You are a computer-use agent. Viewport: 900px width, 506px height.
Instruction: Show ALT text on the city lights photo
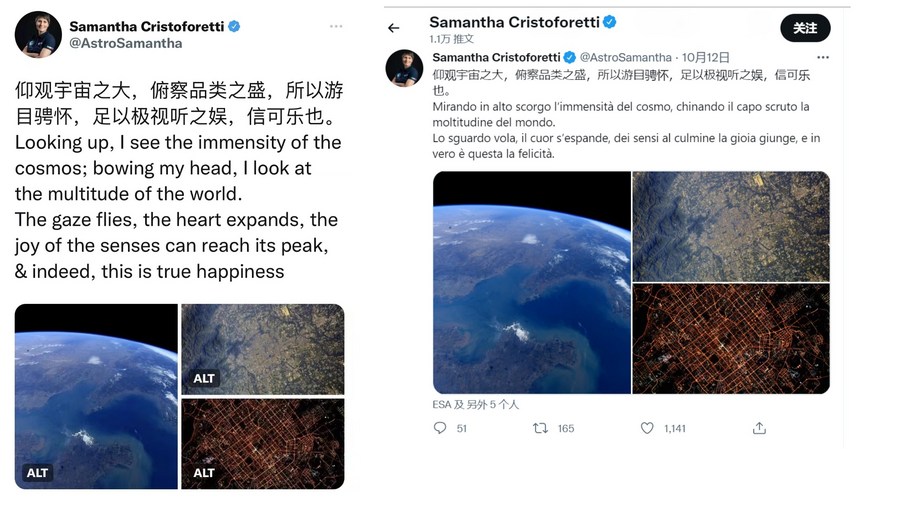click(204, 472)
